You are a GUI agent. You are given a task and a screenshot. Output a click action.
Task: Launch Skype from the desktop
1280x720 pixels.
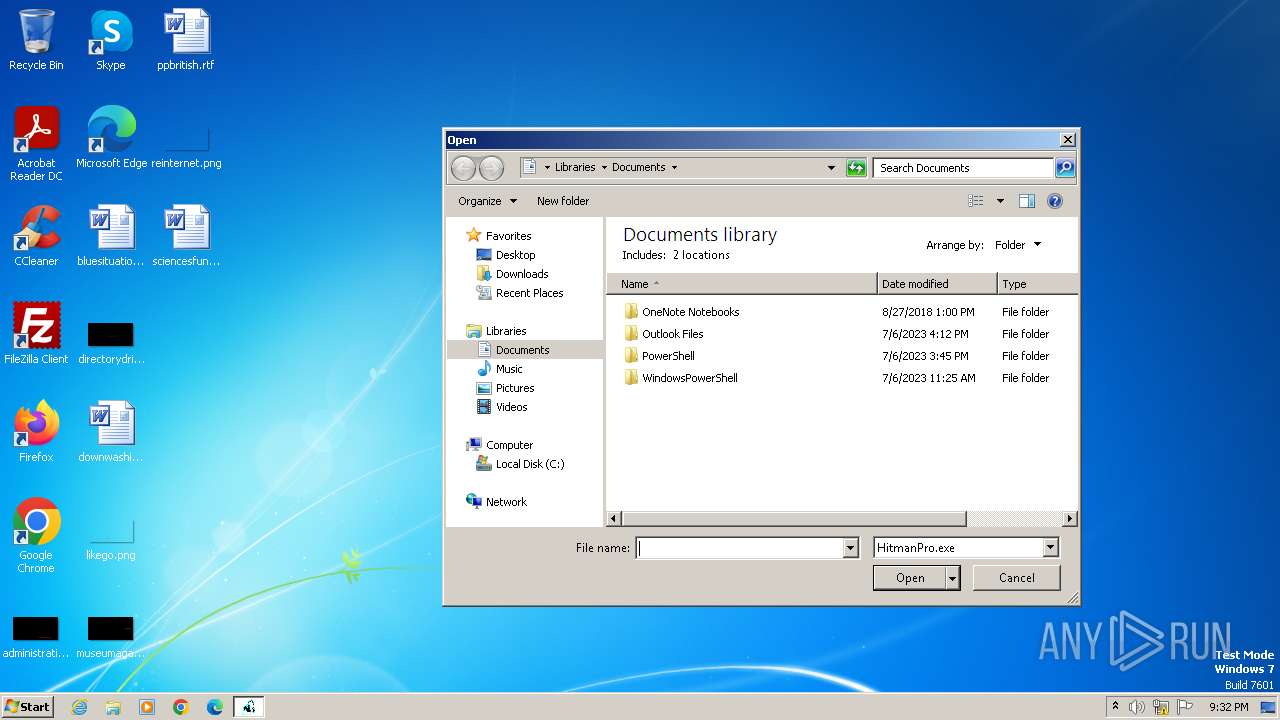click(x=110, y=40)
